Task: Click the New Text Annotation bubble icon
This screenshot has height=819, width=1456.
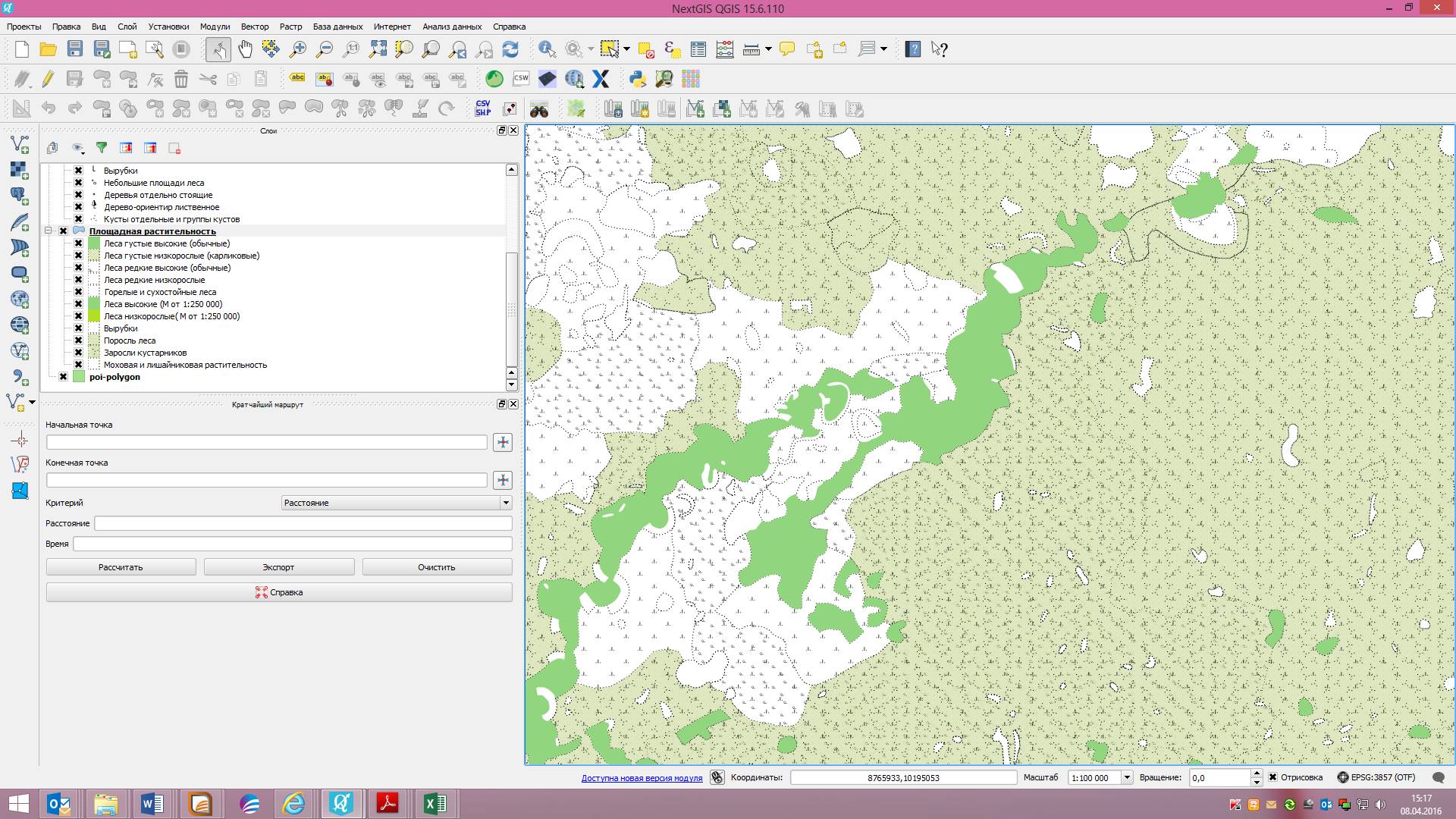Action: tap(786, 49)
